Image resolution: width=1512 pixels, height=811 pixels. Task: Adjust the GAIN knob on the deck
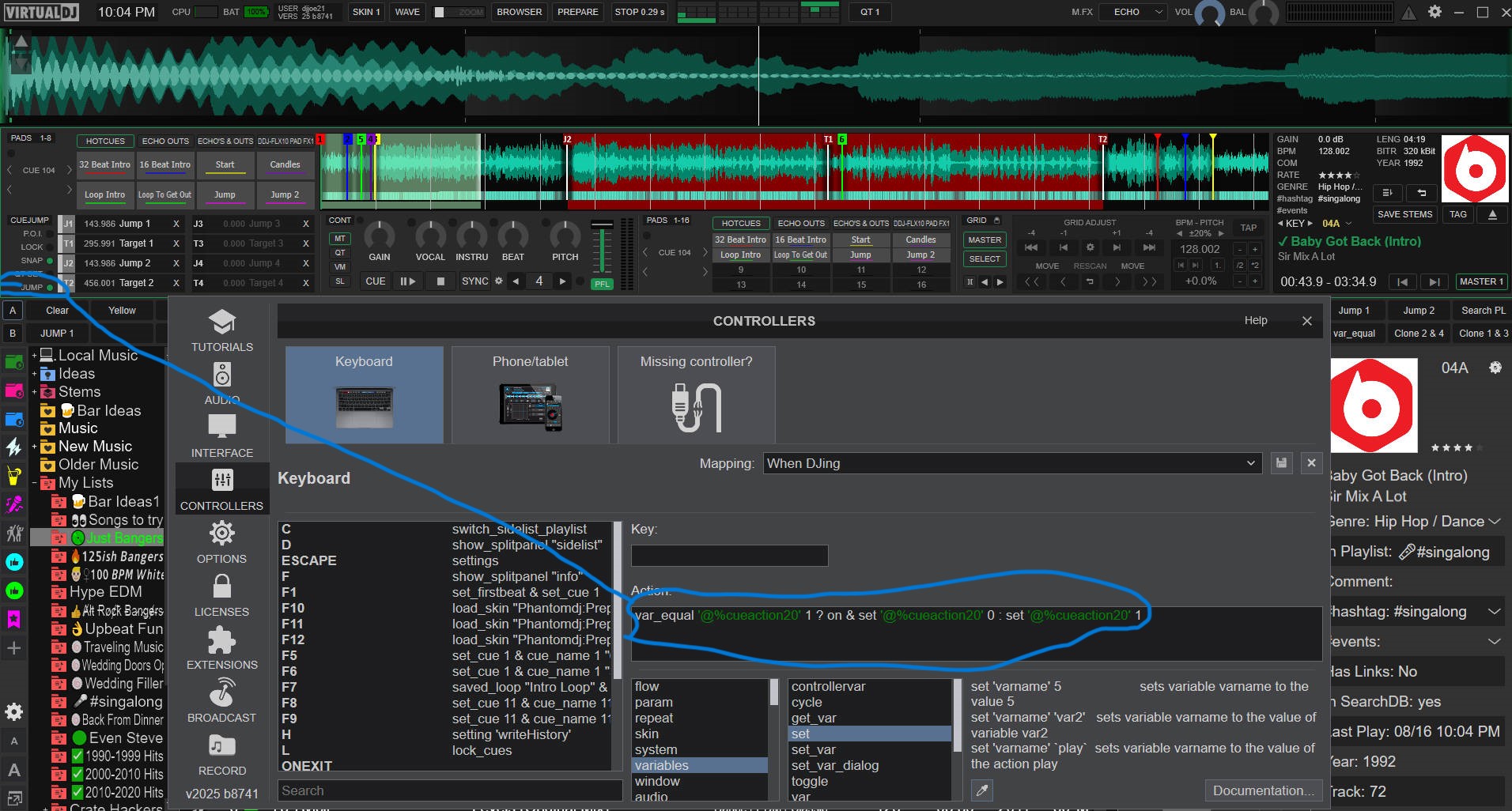(x=380, y=236)
